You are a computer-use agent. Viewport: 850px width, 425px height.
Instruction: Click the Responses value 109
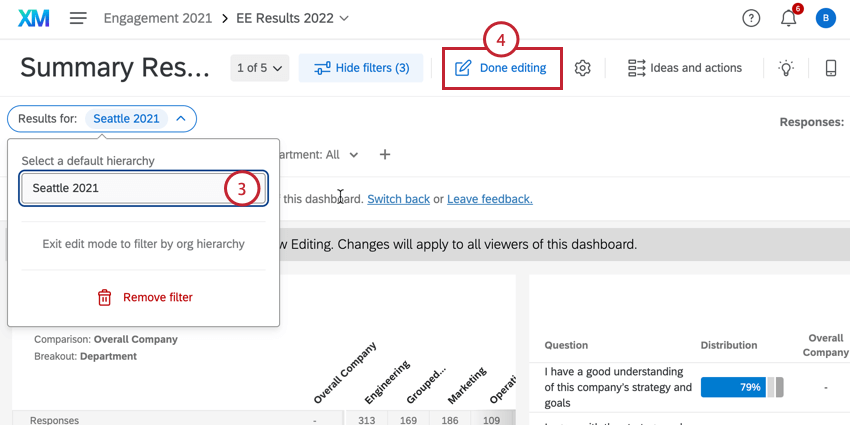tap(493, 420)
